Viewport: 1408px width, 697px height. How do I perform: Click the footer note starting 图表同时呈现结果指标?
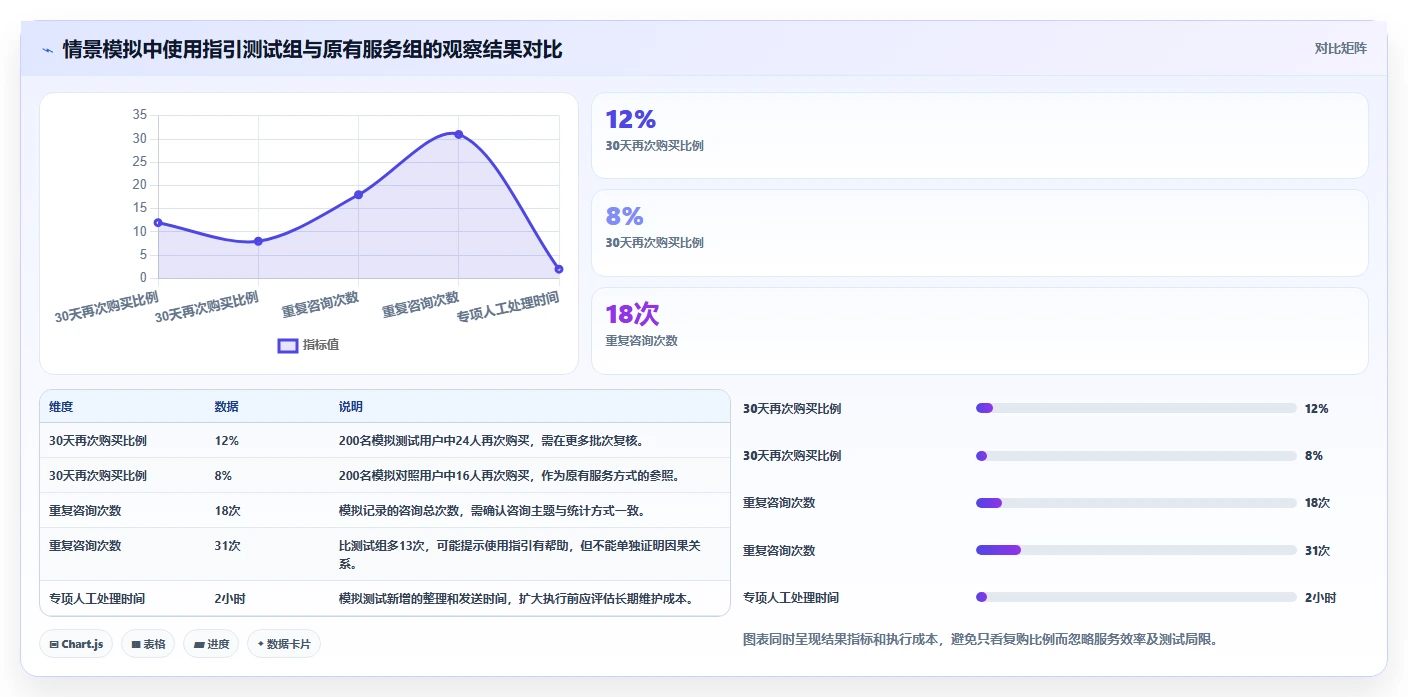click(980, 639)
